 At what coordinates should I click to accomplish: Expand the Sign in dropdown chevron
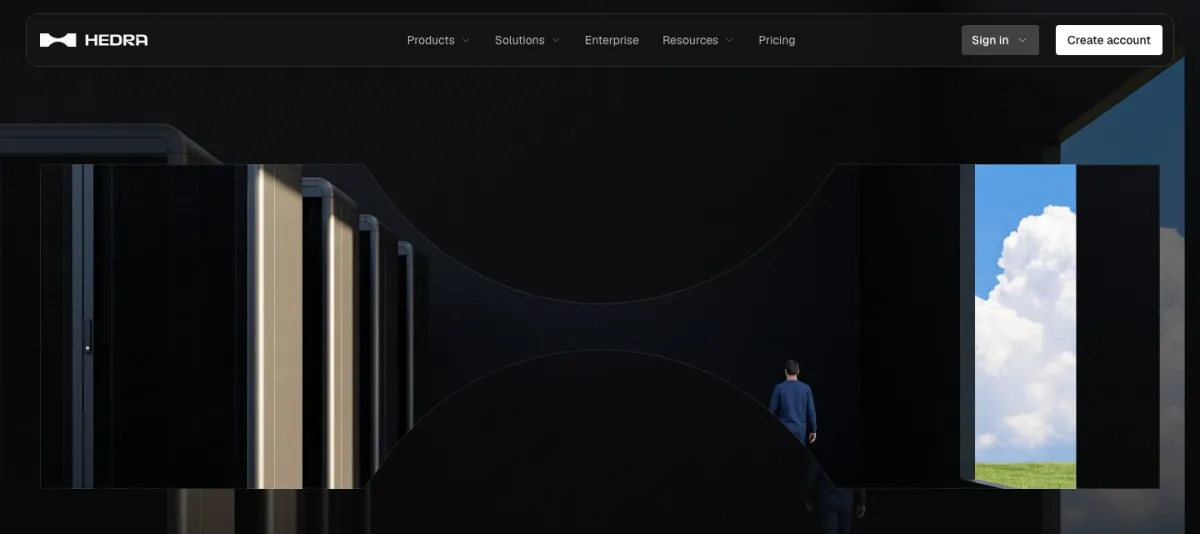coord(1022,40)
